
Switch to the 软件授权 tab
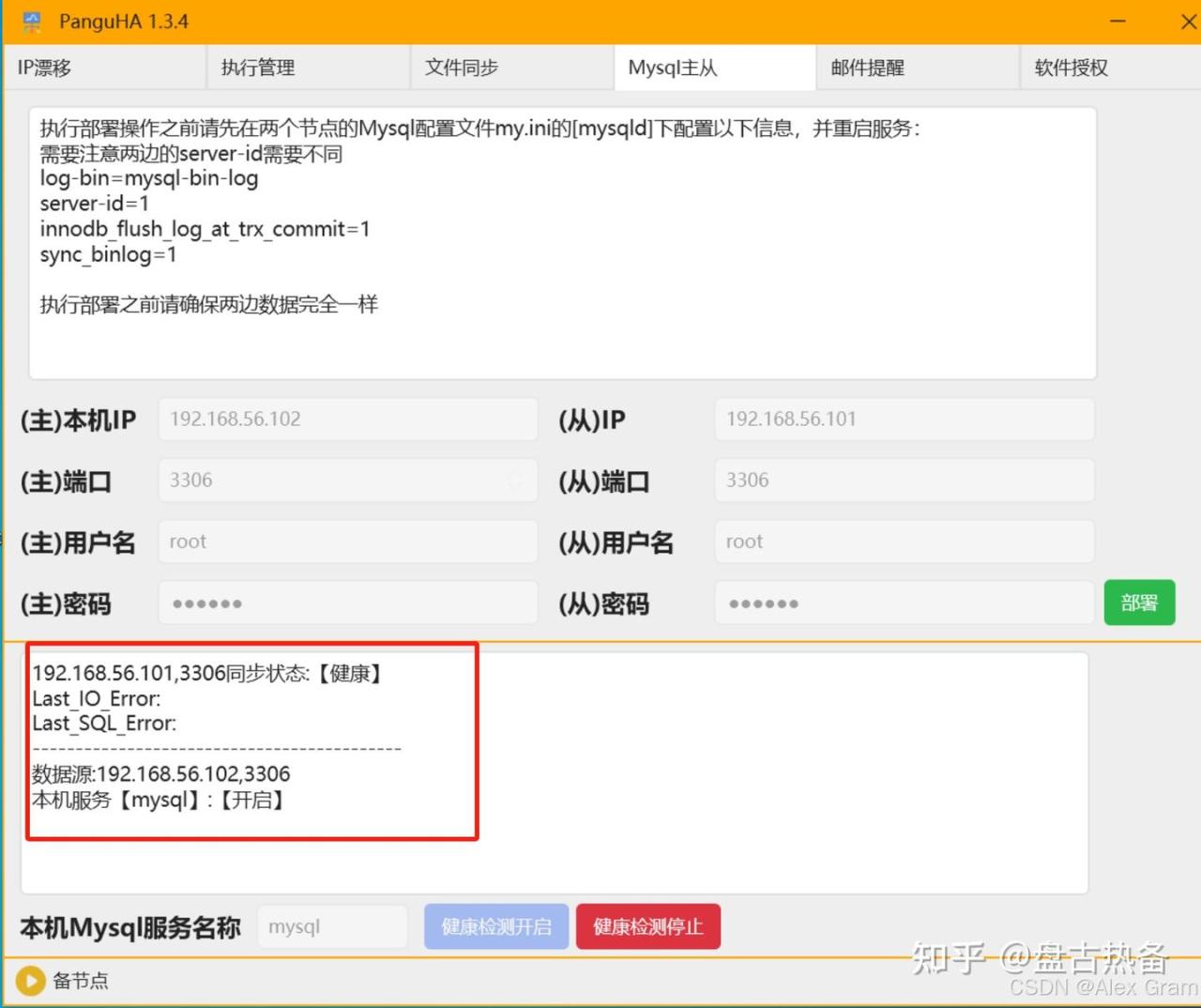[x=1107, y=68]
